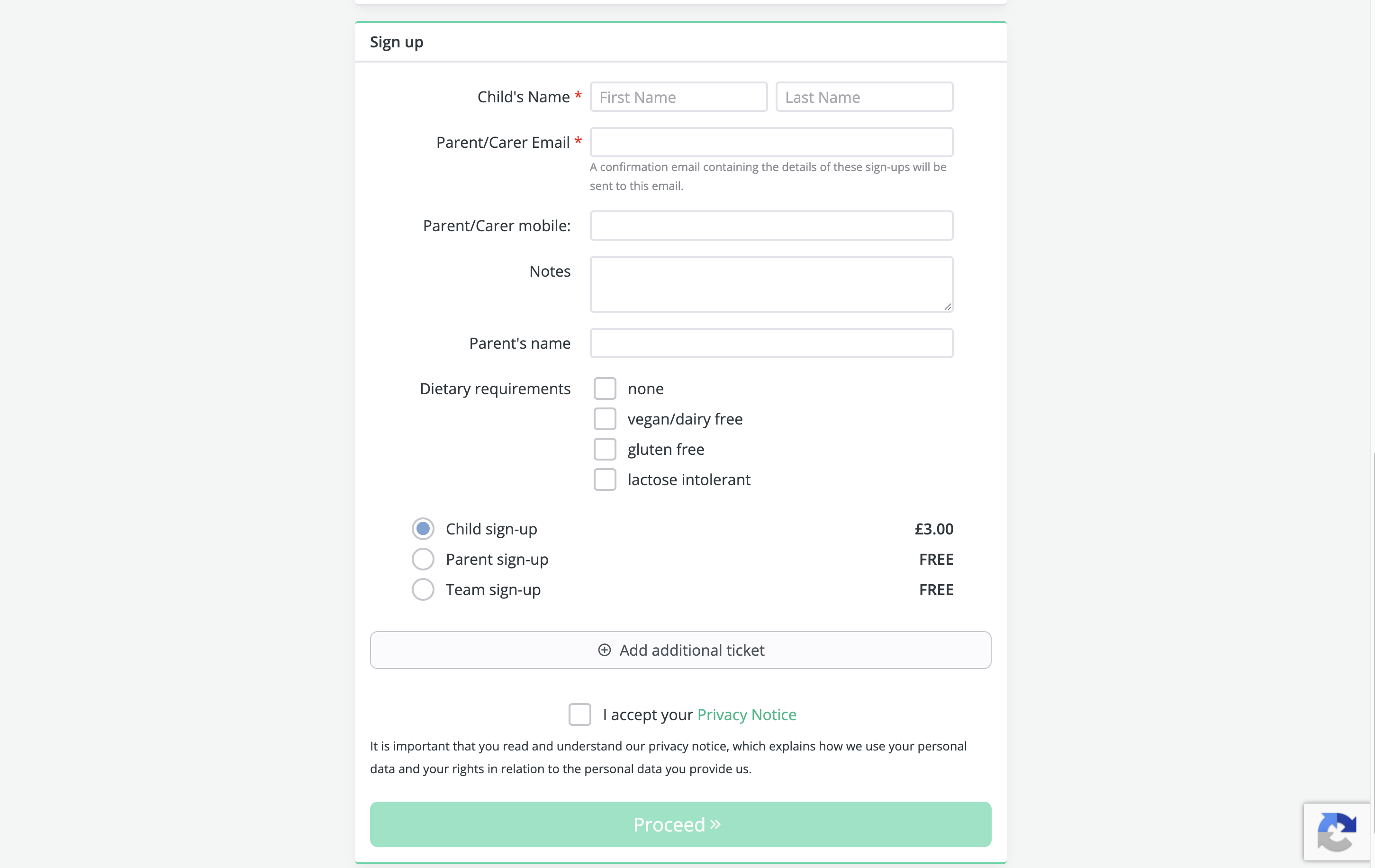Click the reCAPTCHA badge icon
1375x868 pixels.
1336,832
